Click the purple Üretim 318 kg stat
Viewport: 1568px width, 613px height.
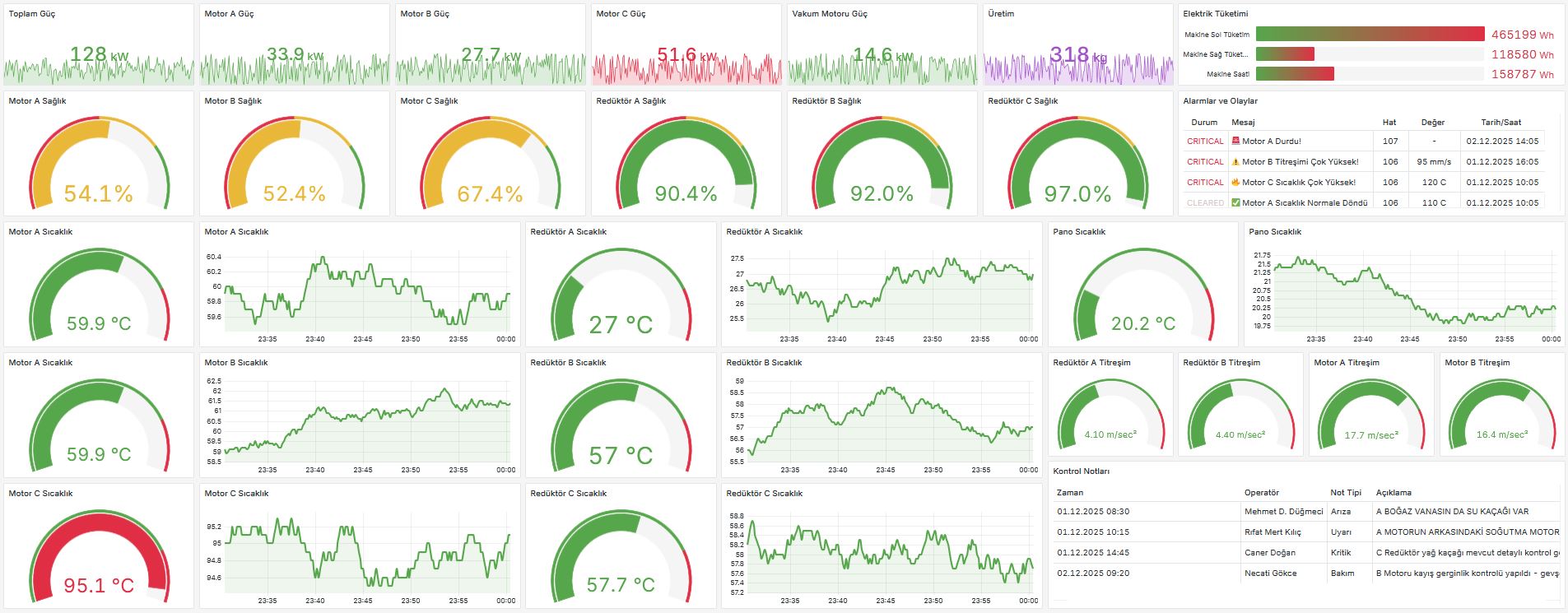pyautogui.click(x=1077, y=55)
